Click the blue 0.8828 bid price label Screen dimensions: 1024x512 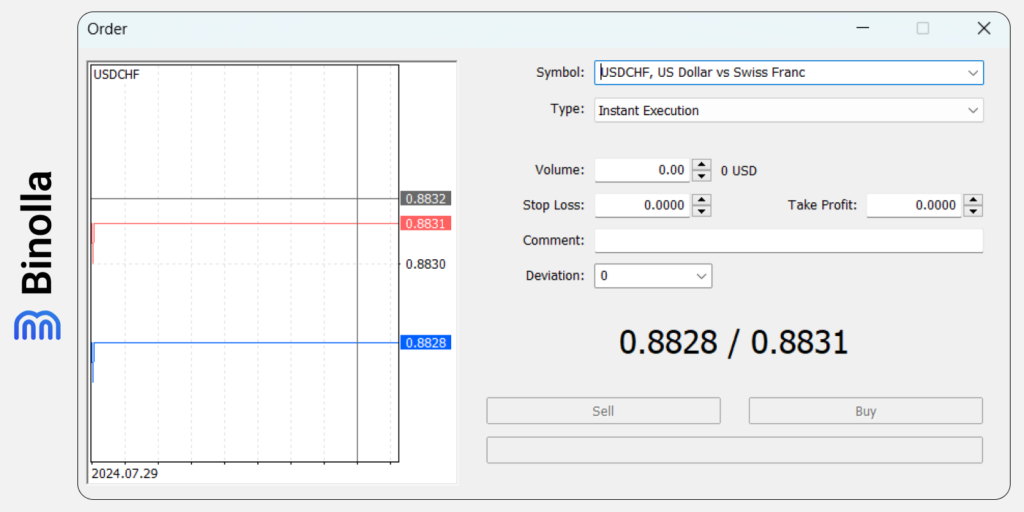tap(425, 343)
